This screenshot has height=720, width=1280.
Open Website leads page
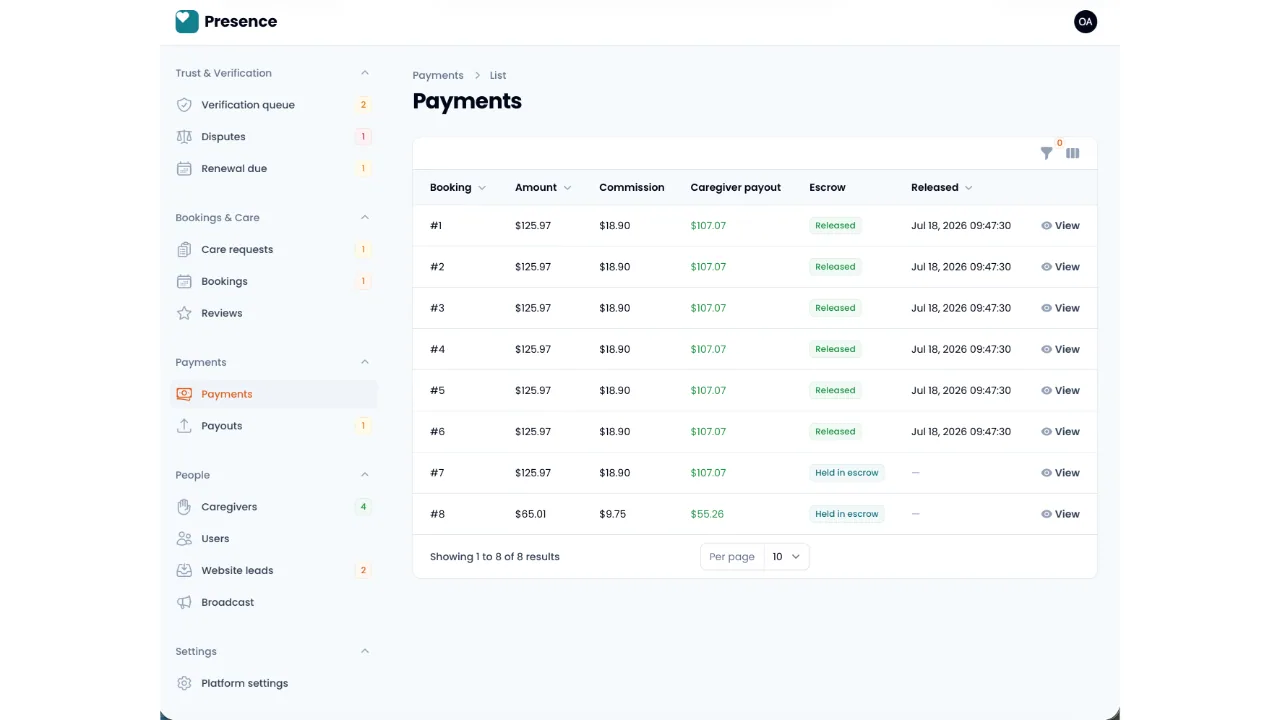click(x=274, y=571)
